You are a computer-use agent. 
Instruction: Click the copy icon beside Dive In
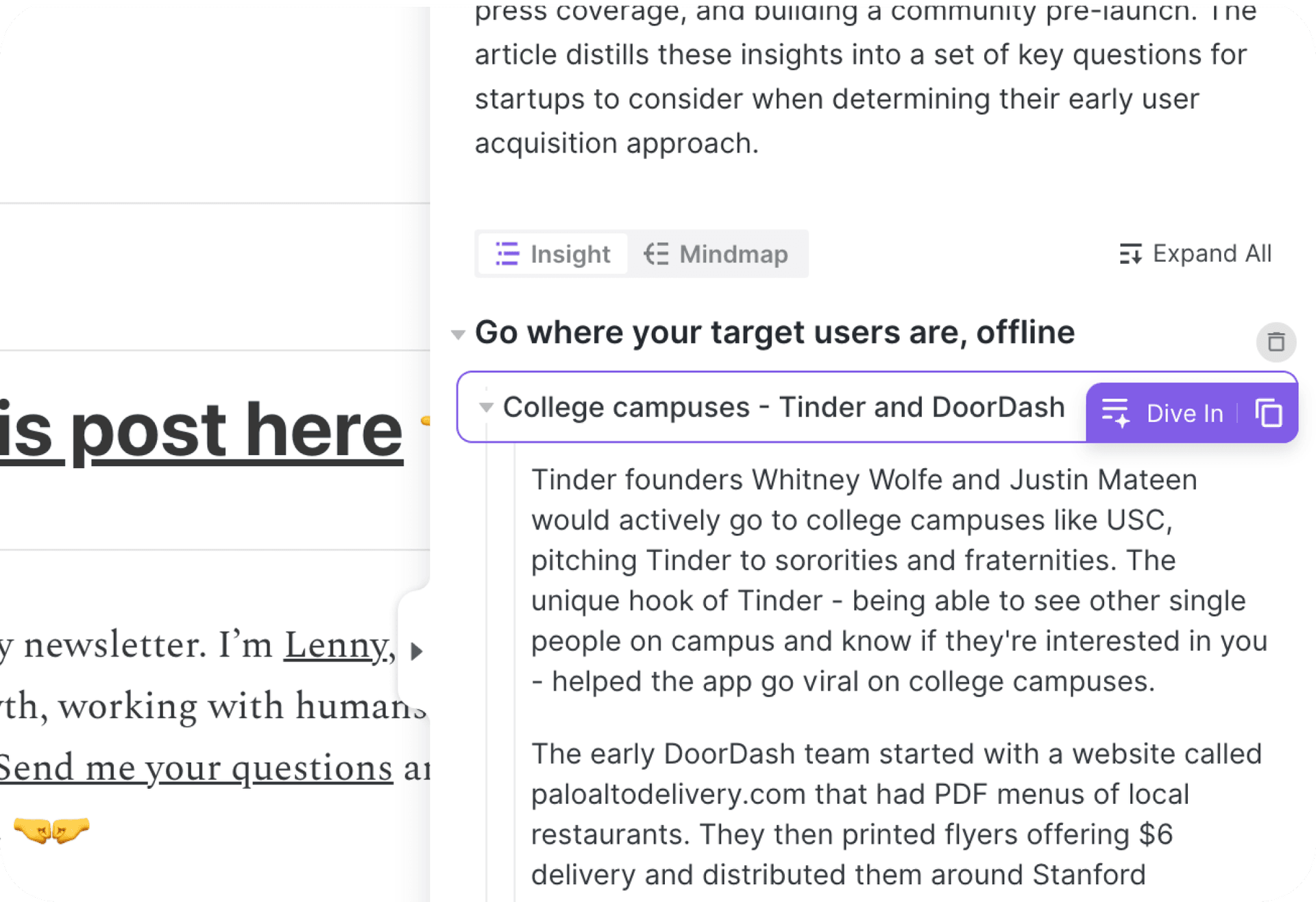pyautogui.click(x=1269, y=413)
